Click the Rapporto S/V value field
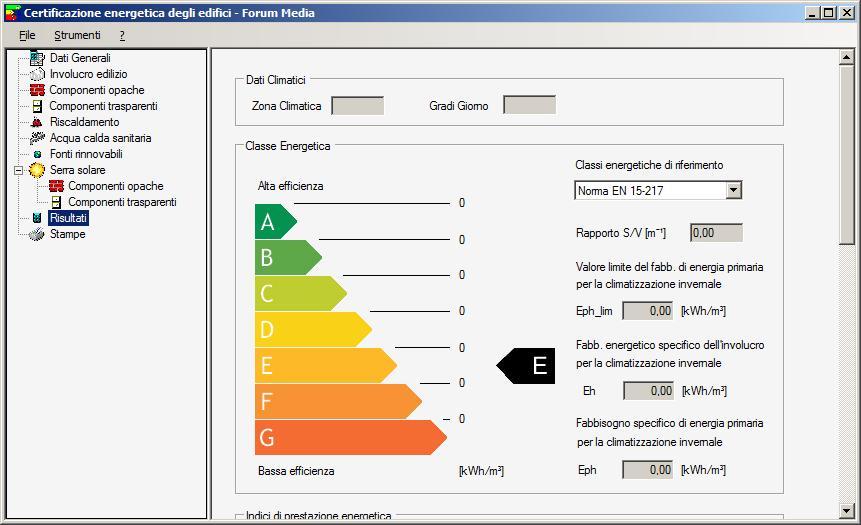The width and height of the screenshot is (861, 525). pyautogui.click(x=716, y=233)
